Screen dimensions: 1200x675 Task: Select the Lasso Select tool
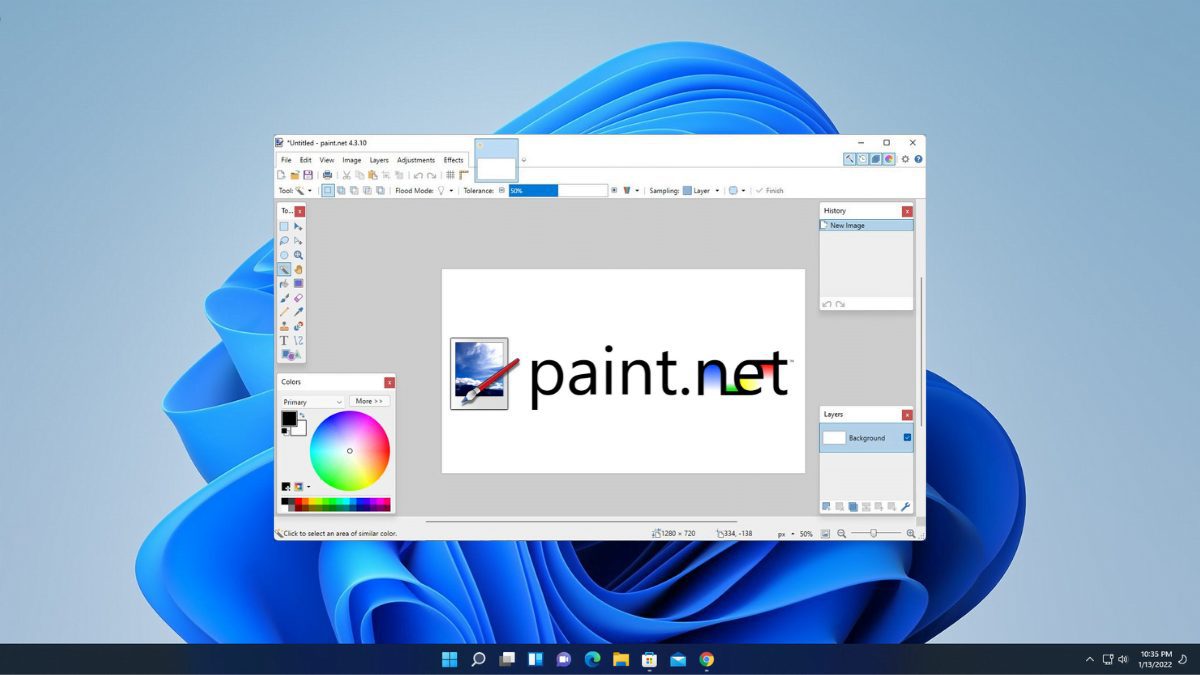click(284, 241)
